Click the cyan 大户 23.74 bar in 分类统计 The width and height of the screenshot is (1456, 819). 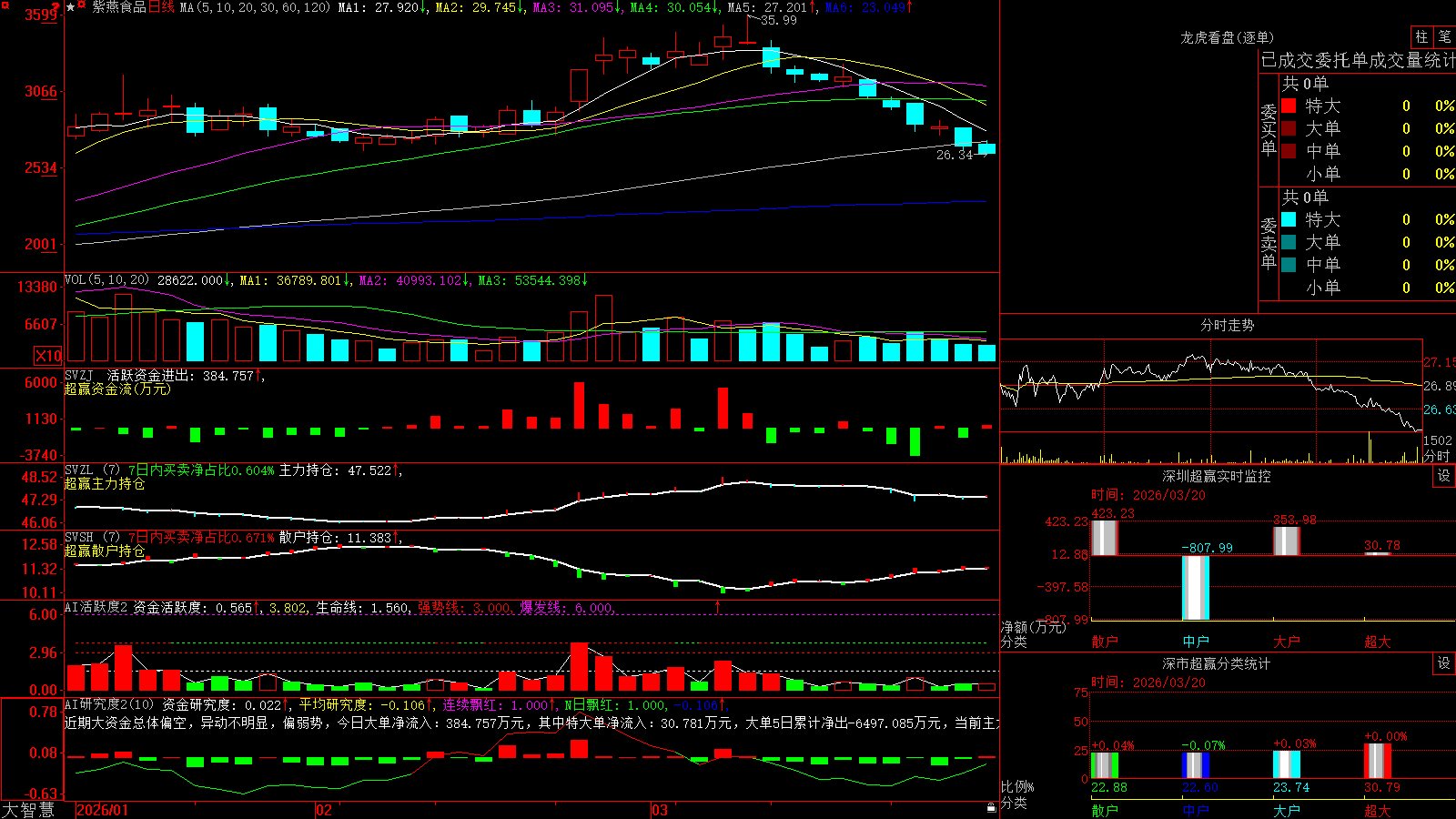[x=1287, y=764]
